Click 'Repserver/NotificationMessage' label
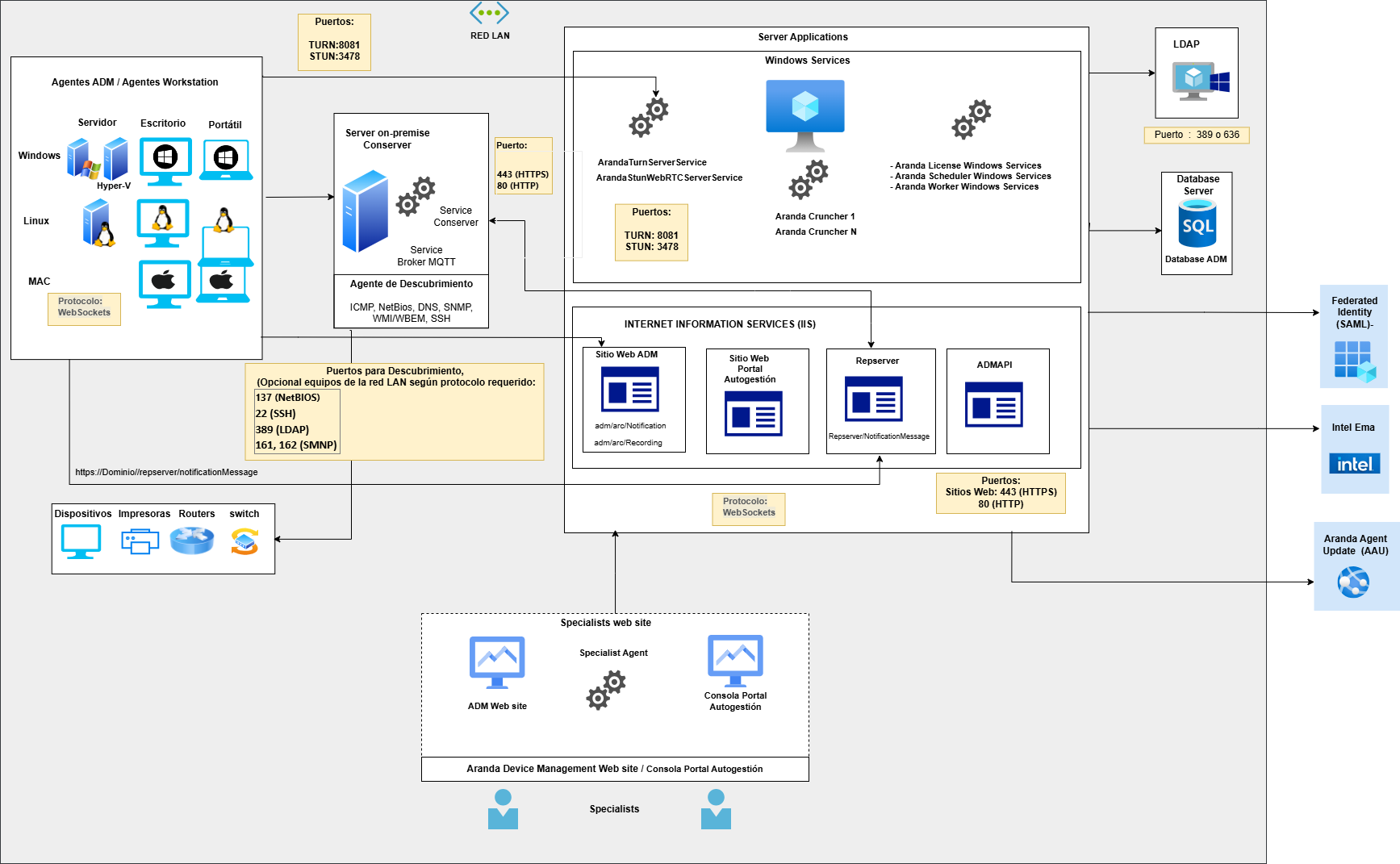Image resolution: width=1400 pixels, height=864 pixels. tap(879, 436)
